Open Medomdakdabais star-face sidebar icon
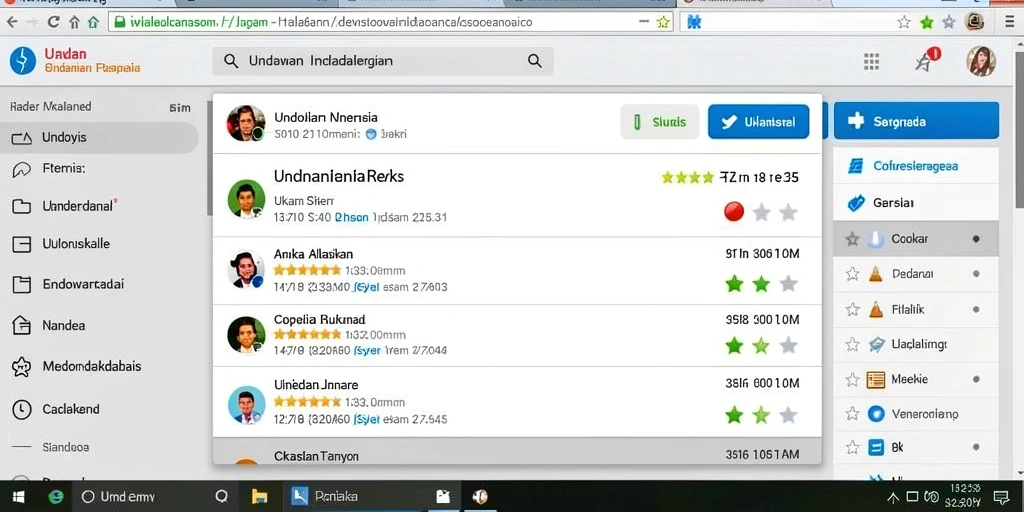Image resolution: width=1024 pixels, height=512 pixels. (x=22, y=367)
